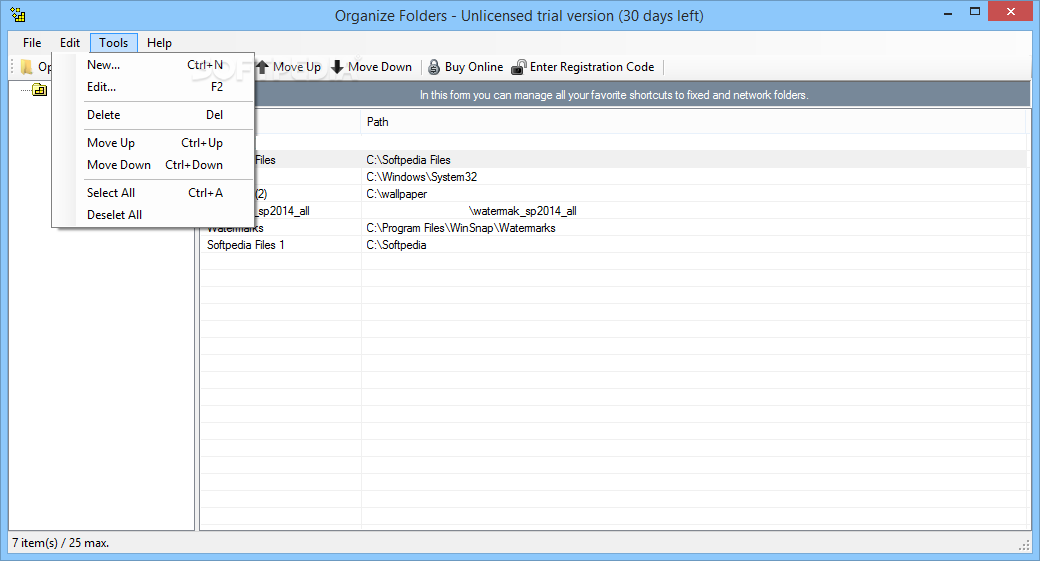Click the app icon in title bar
Screen dimensions: 1040x561
18,15
